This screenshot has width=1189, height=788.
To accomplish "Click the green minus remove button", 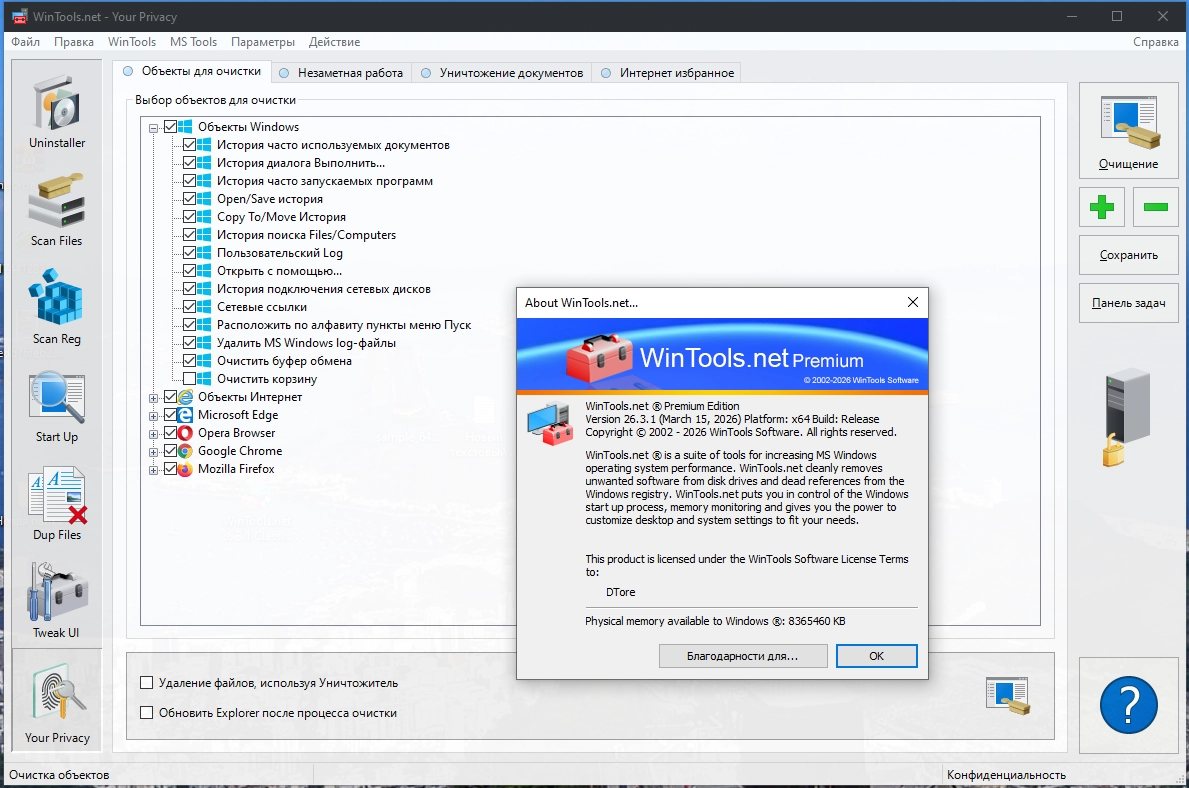I will pyautogui.click(x=1155, y=206).
